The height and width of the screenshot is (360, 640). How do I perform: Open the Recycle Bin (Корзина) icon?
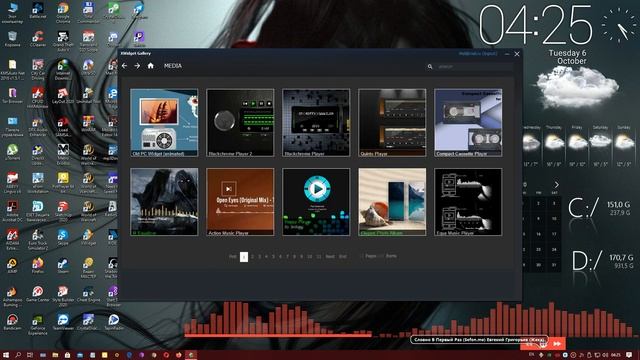pyautogui.click(x=12, y=40)
